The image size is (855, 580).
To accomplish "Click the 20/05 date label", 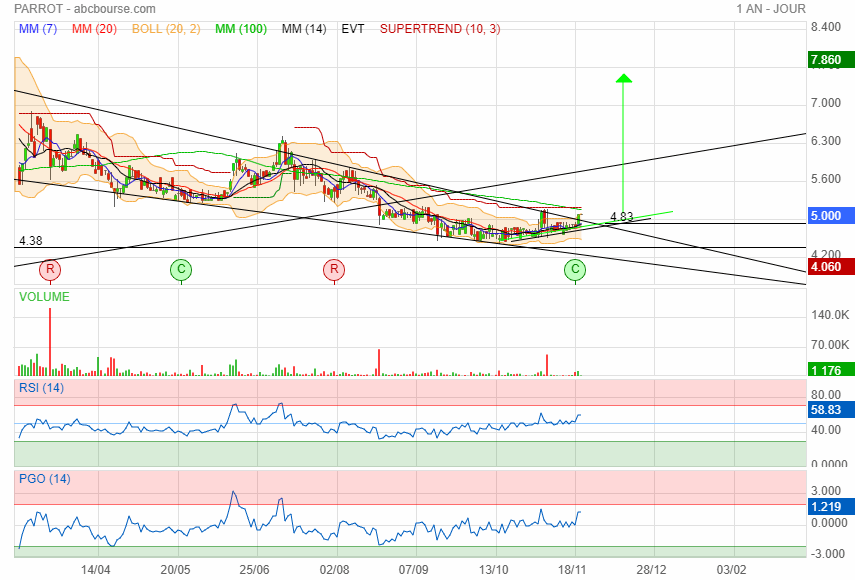I will pyautogui.click(x=176, y=570).
